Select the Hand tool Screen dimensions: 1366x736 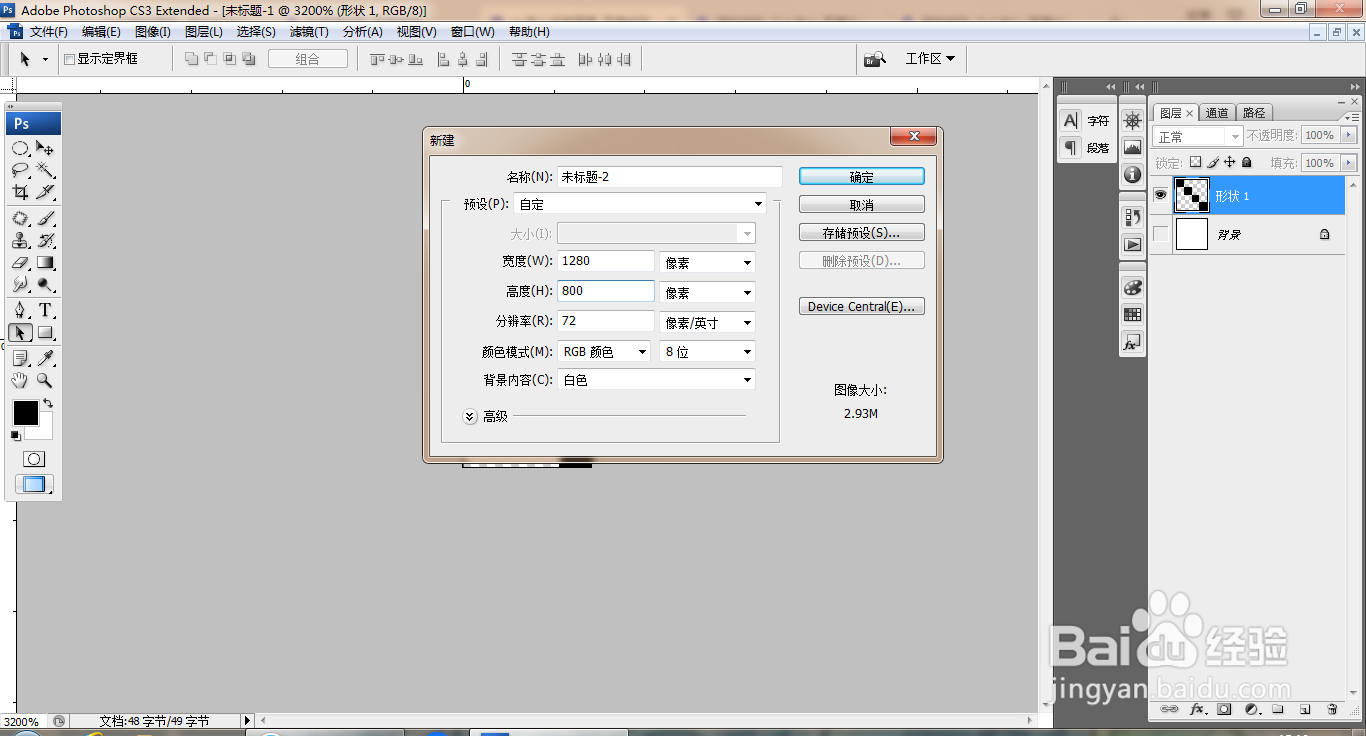20,380
